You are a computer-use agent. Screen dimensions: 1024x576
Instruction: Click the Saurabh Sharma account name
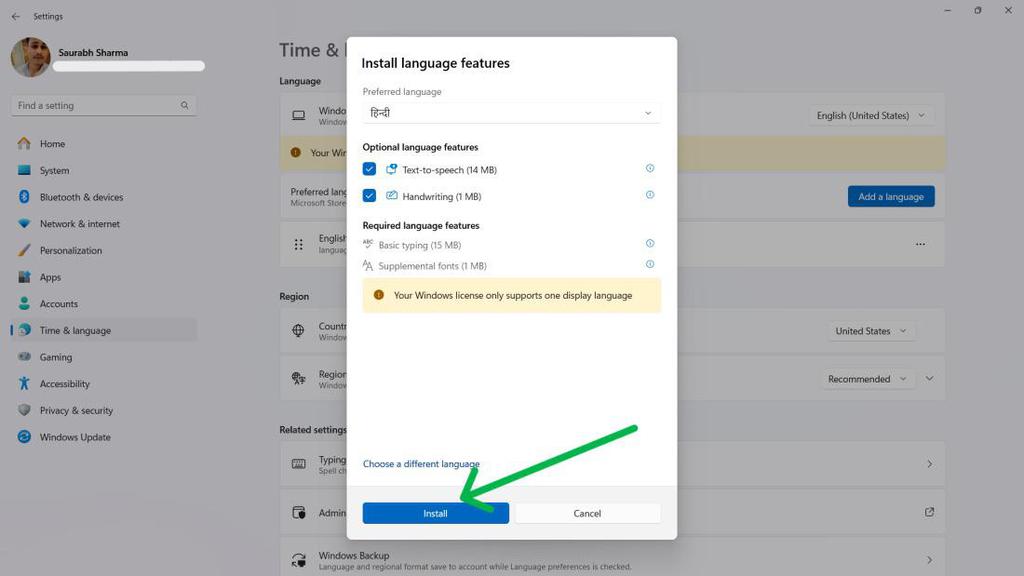pyautogui.click(x=93, y=52)
